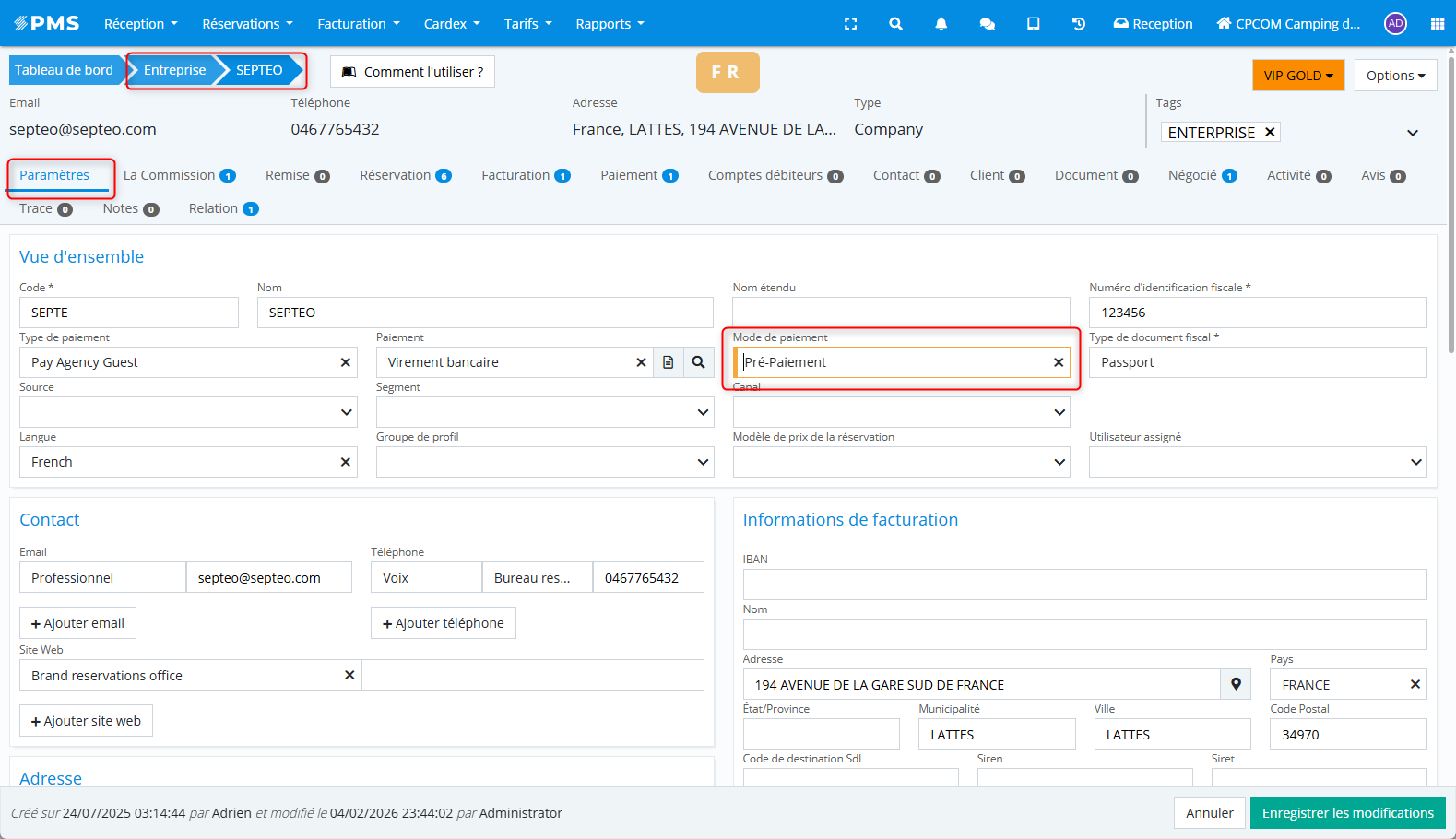Clear the French language selection
The height and width of the screenshot is (839, 1456).
point(346,462)
